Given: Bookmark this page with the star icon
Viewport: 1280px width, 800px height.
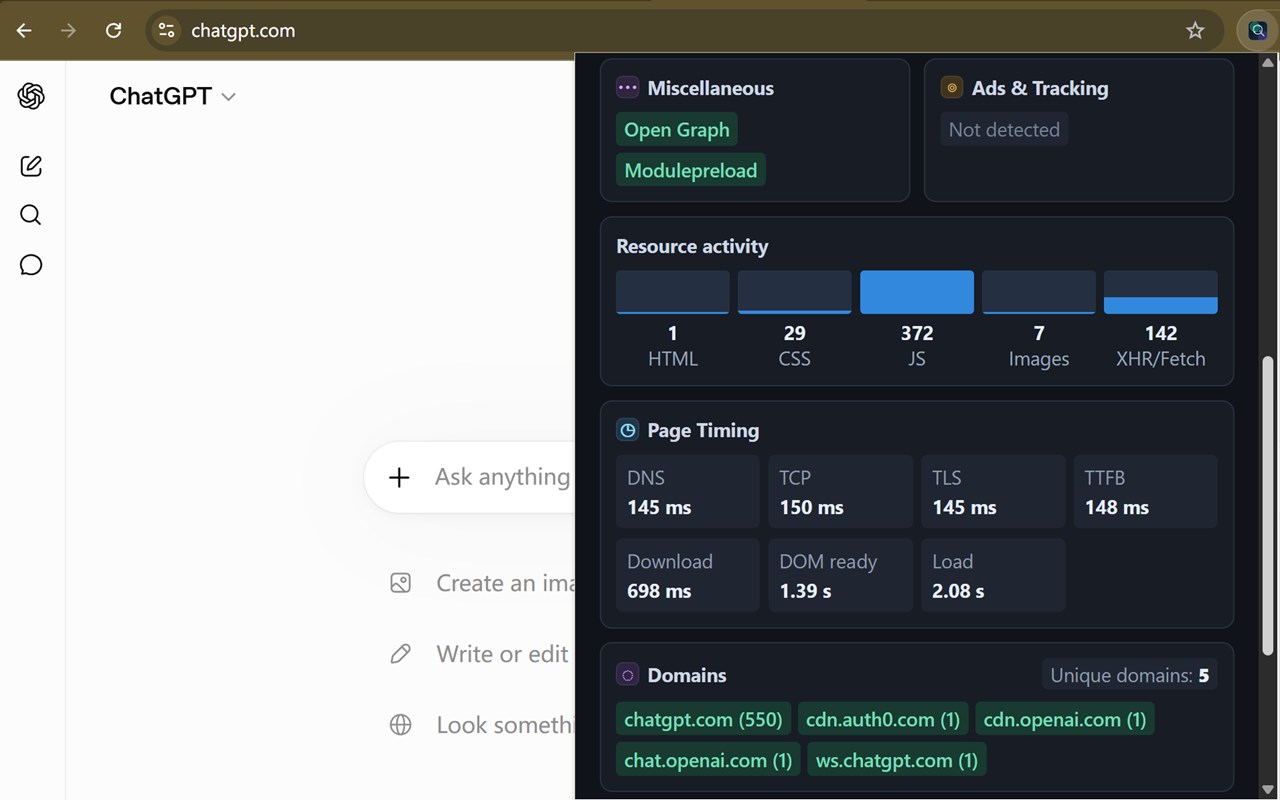Looking at the screenshot, I should 1195,30.
